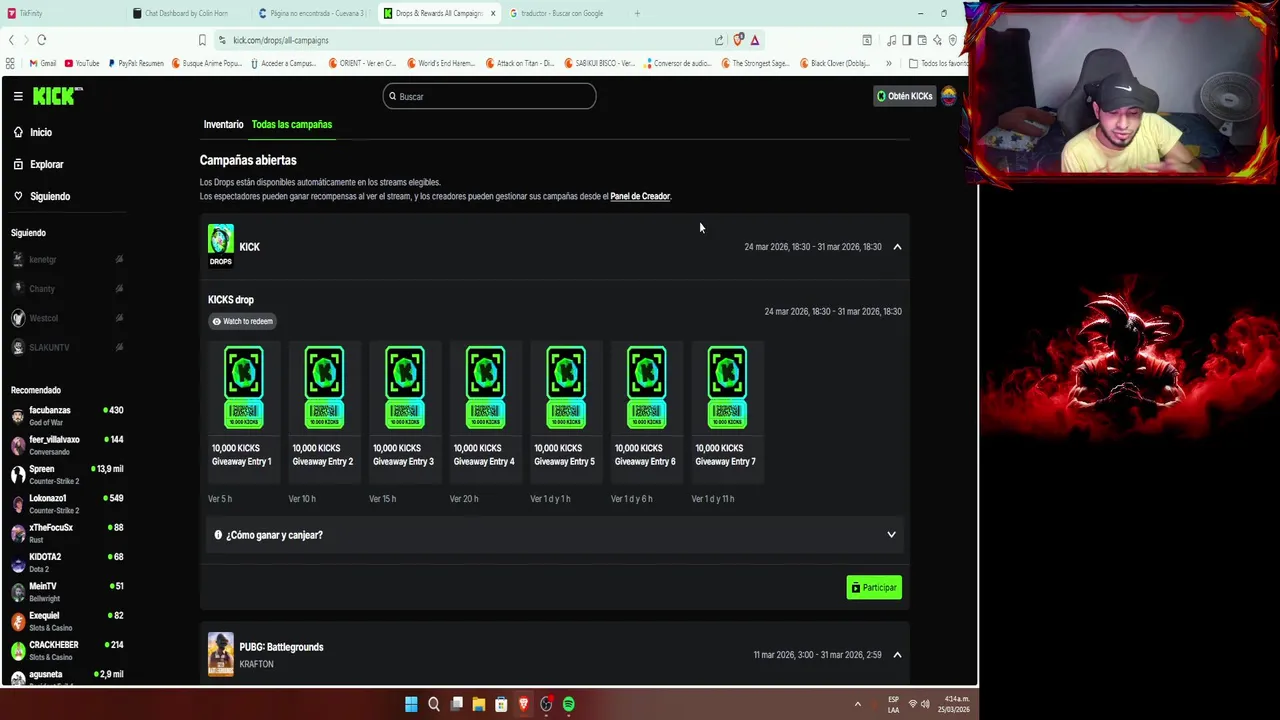Collapse the PUBG: Battlegrounds campaign
The image size is (1280, 720).
897,655
